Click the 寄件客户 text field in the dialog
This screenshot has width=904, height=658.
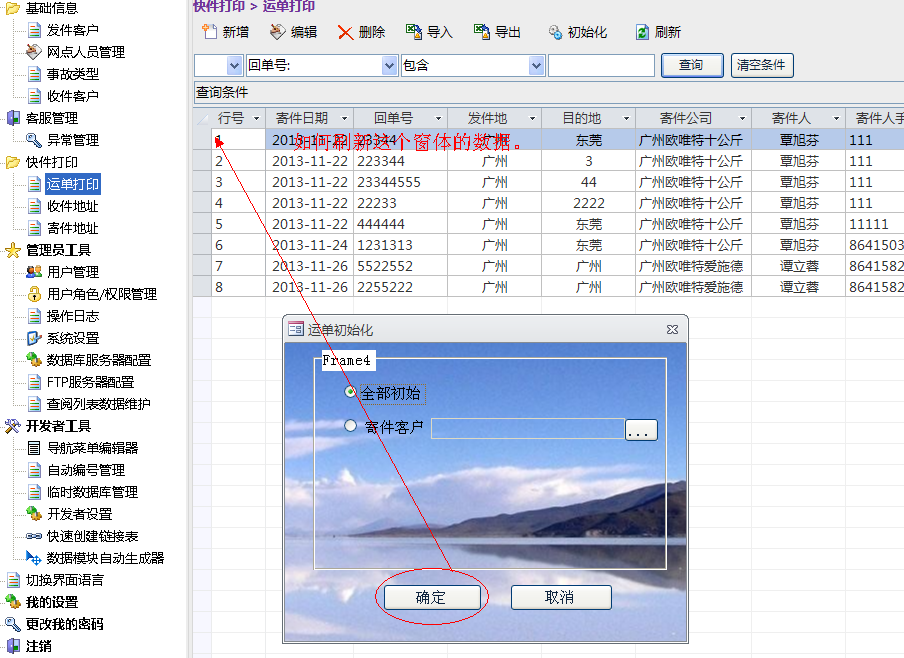pyautogui.click(x=528, y=428)
